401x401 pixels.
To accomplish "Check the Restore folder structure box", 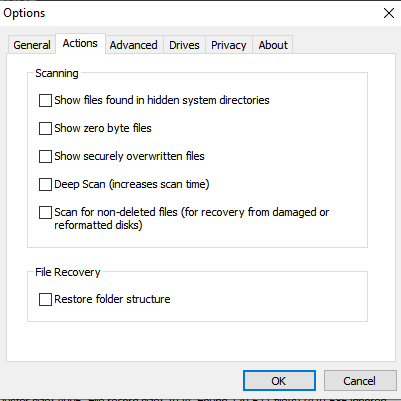I will click(x=45, y=299).
